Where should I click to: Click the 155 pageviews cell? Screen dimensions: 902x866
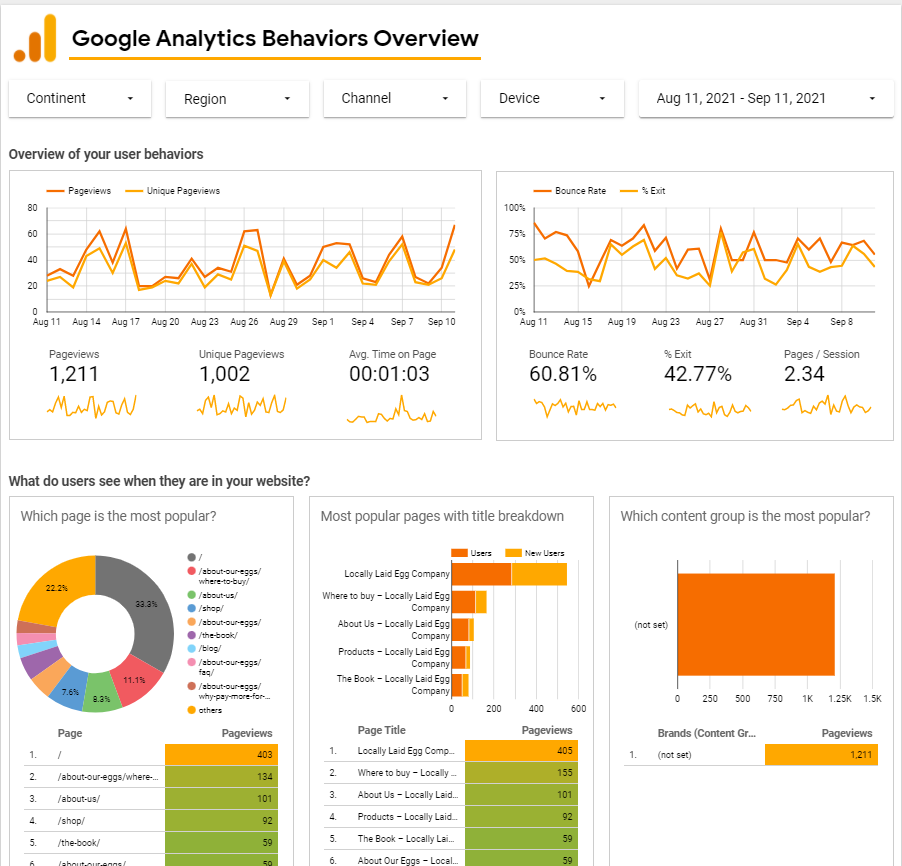521,773
